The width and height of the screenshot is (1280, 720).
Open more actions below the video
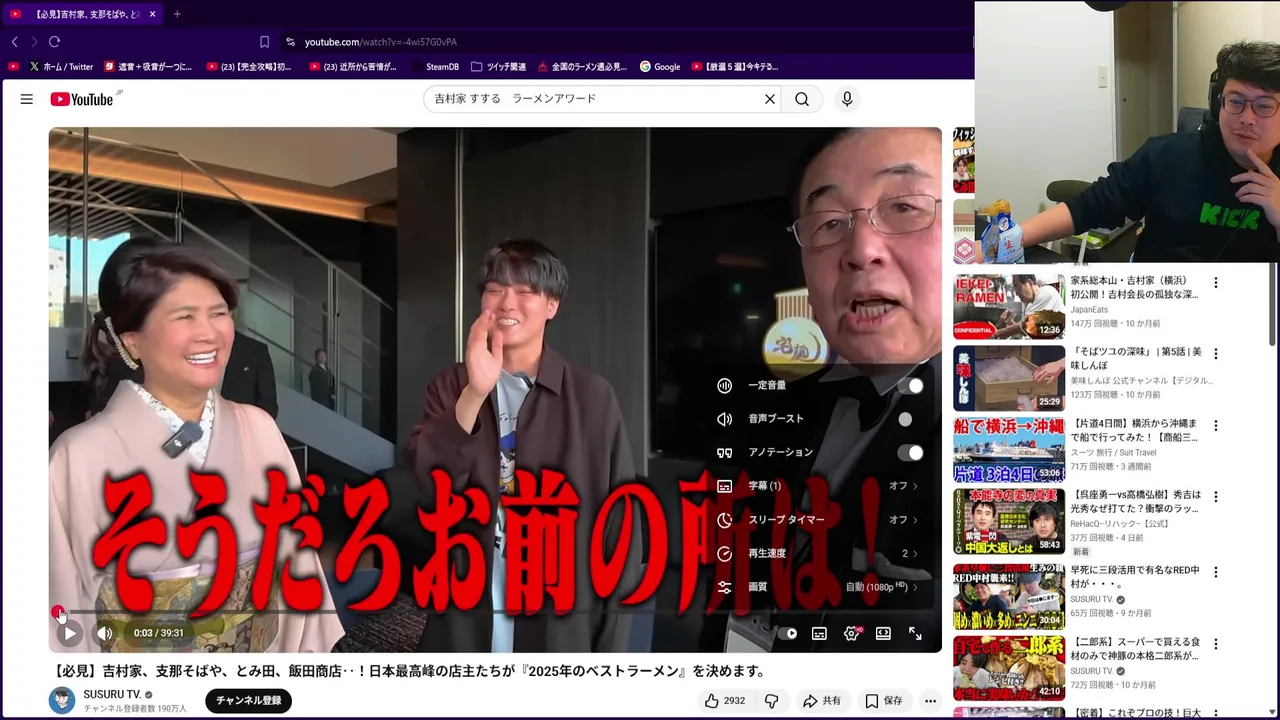[930, 701]
